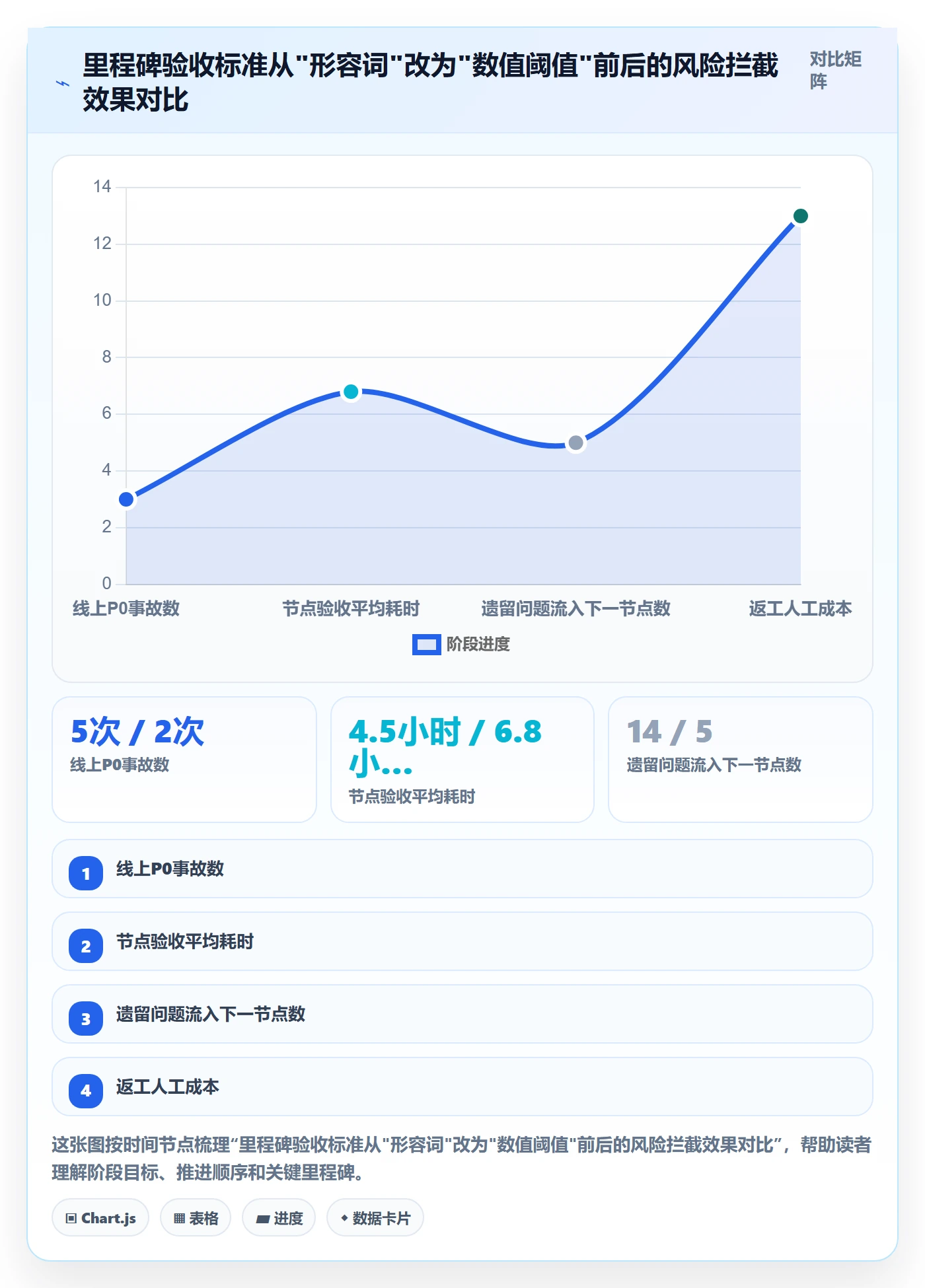Screen dimensions: 925x1288
Task: Click 线上P0事故数 caption in first stat card
Action: click(x=120, y=765)
